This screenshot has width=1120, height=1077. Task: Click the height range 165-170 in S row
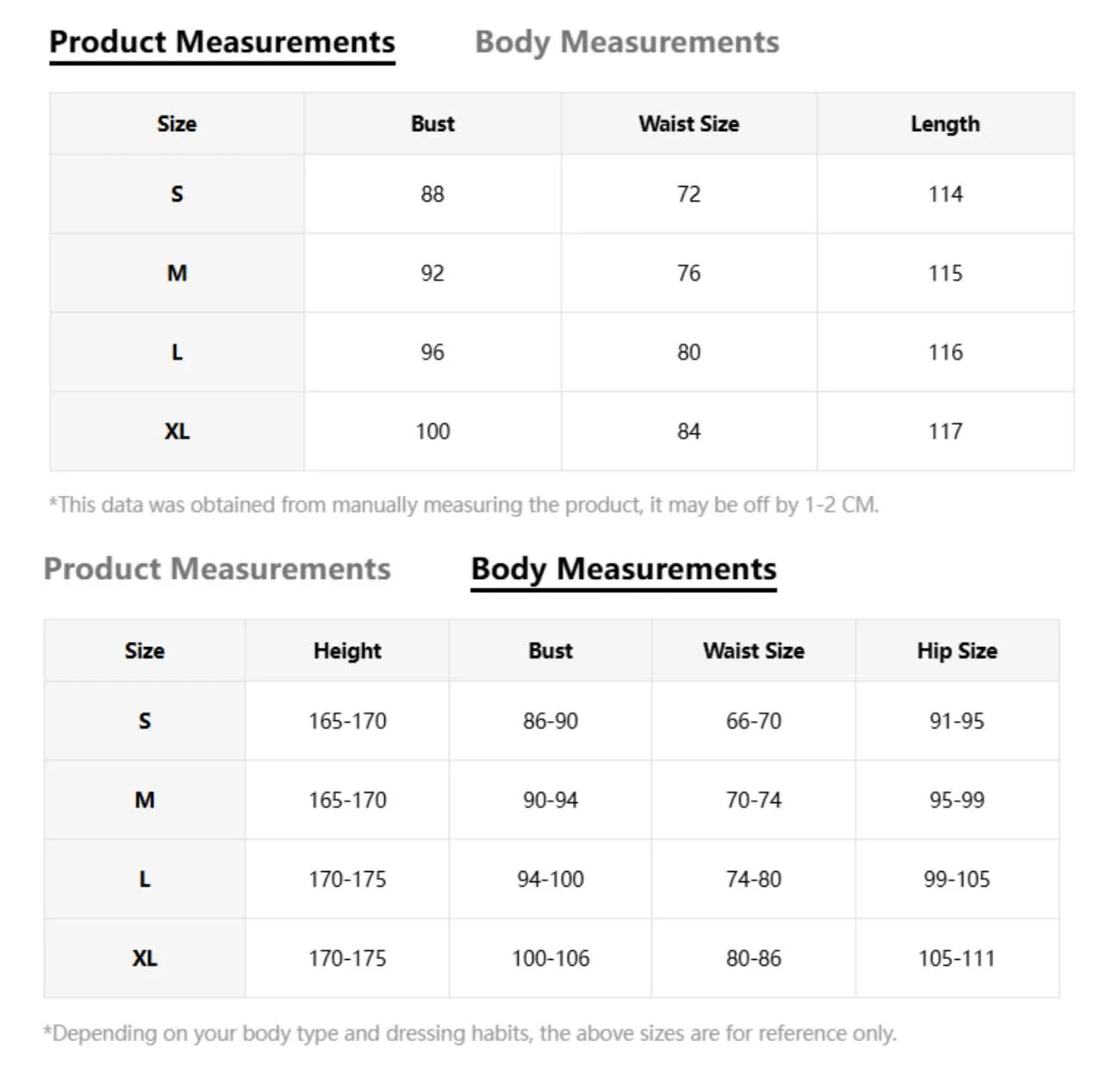(347, 721)
